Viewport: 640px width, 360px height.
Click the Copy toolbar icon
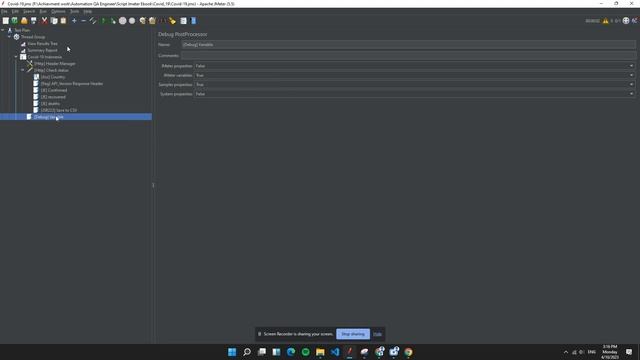[x=54, y=21]
